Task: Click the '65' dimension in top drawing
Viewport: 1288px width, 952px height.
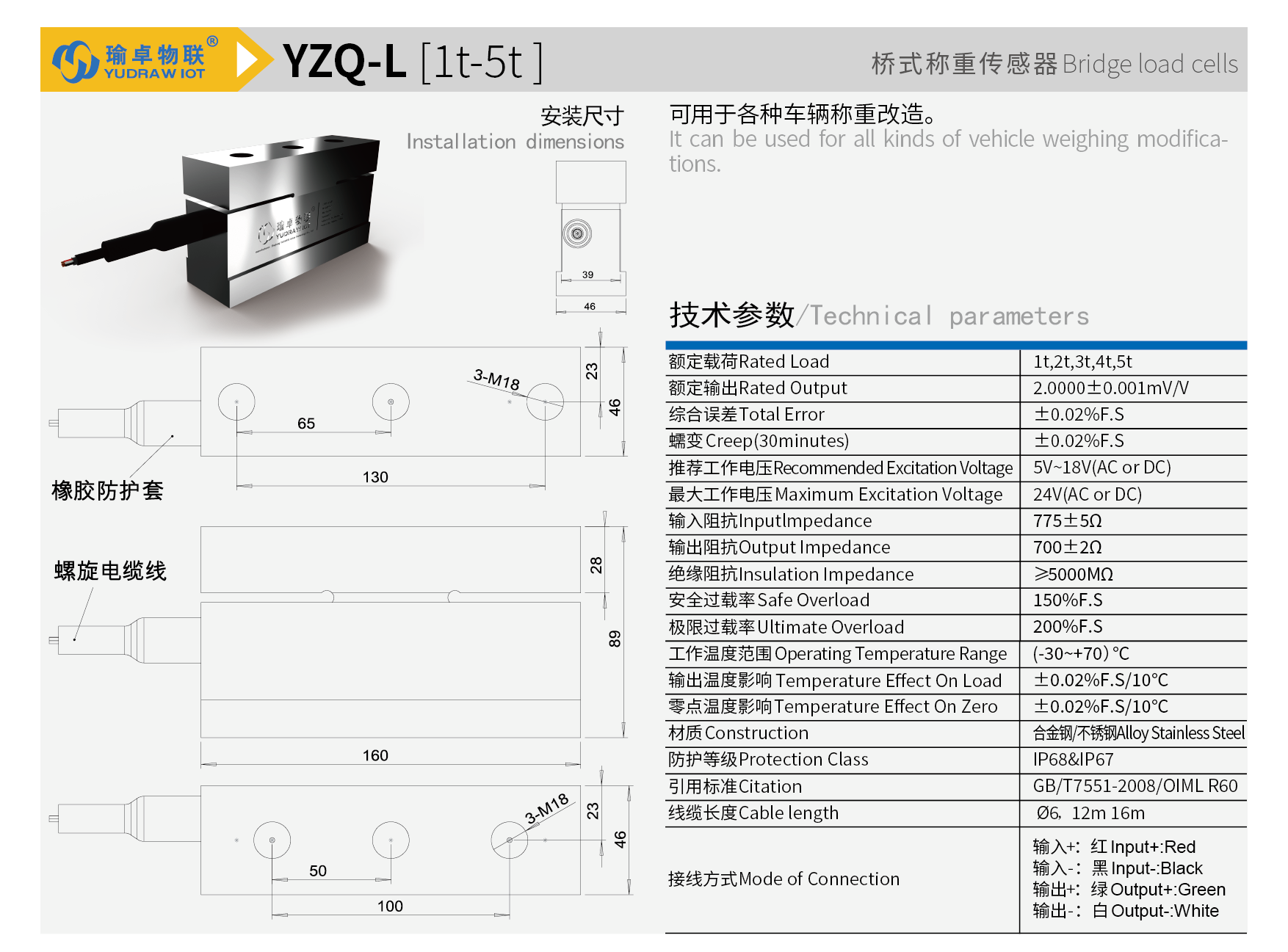Action: [x=306, y=424]
